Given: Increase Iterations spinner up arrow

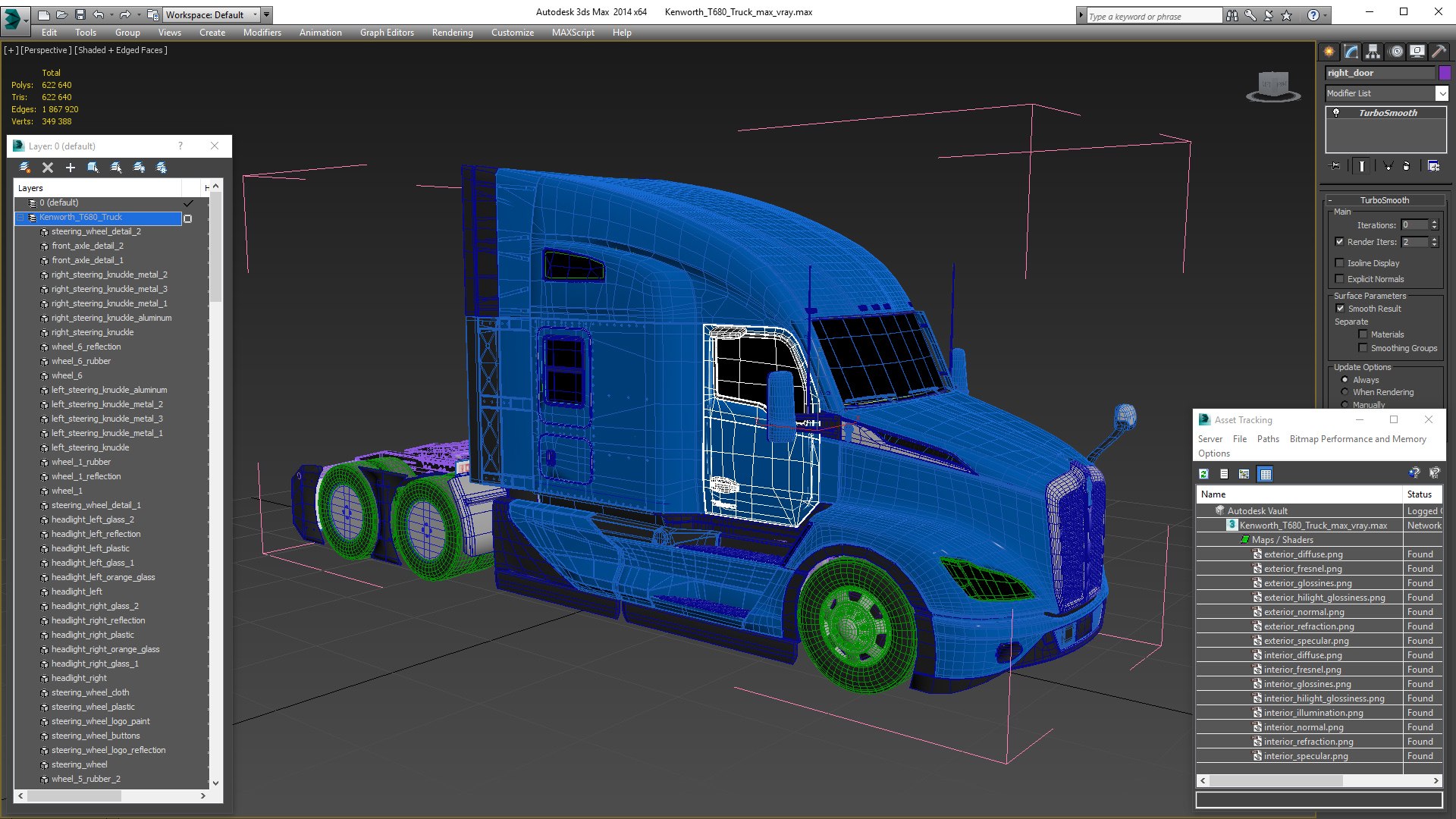Looking at the screenshot, I should [1434, 222].
